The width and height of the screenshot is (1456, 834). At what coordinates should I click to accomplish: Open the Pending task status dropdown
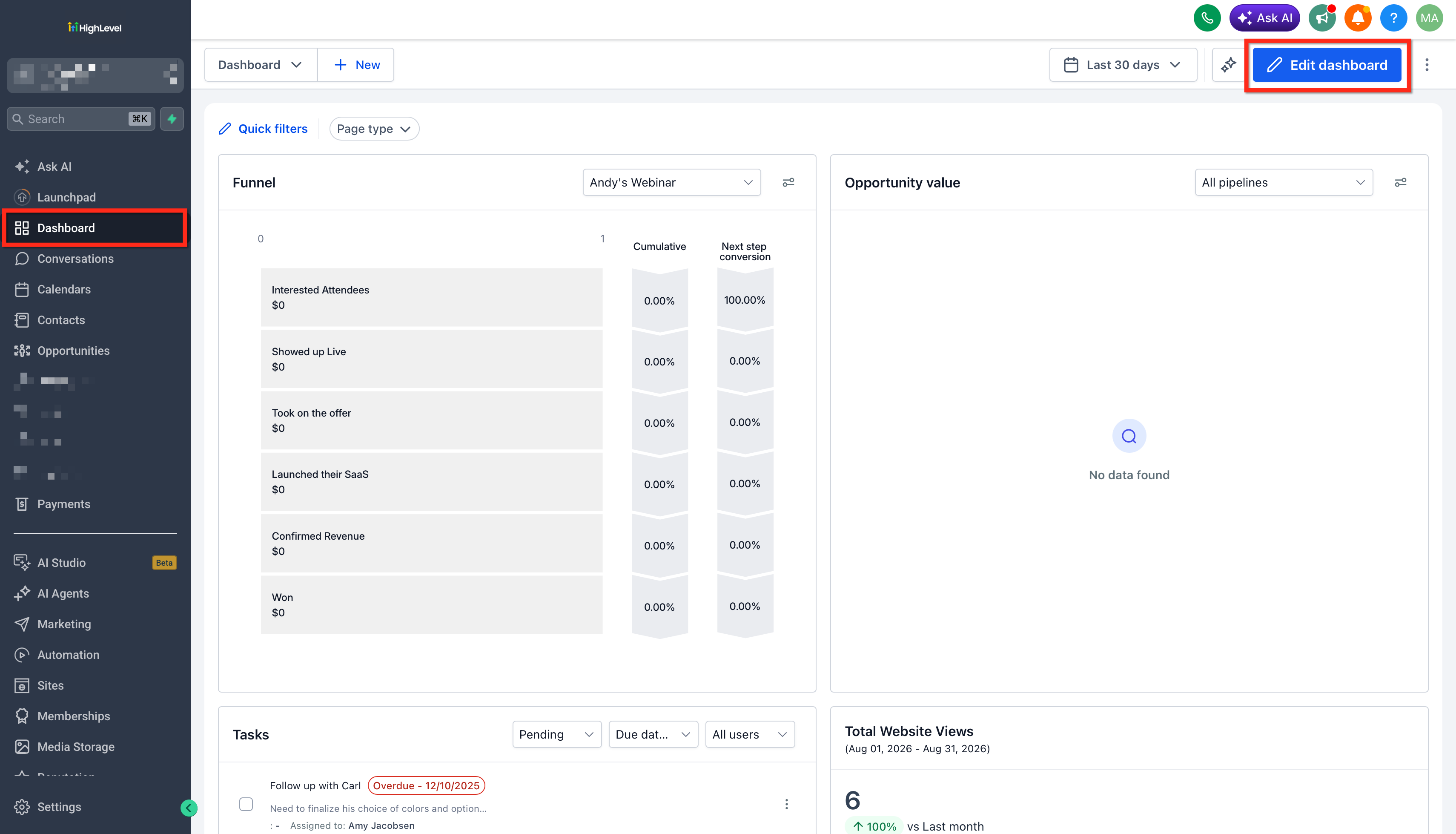pos(556,734)
